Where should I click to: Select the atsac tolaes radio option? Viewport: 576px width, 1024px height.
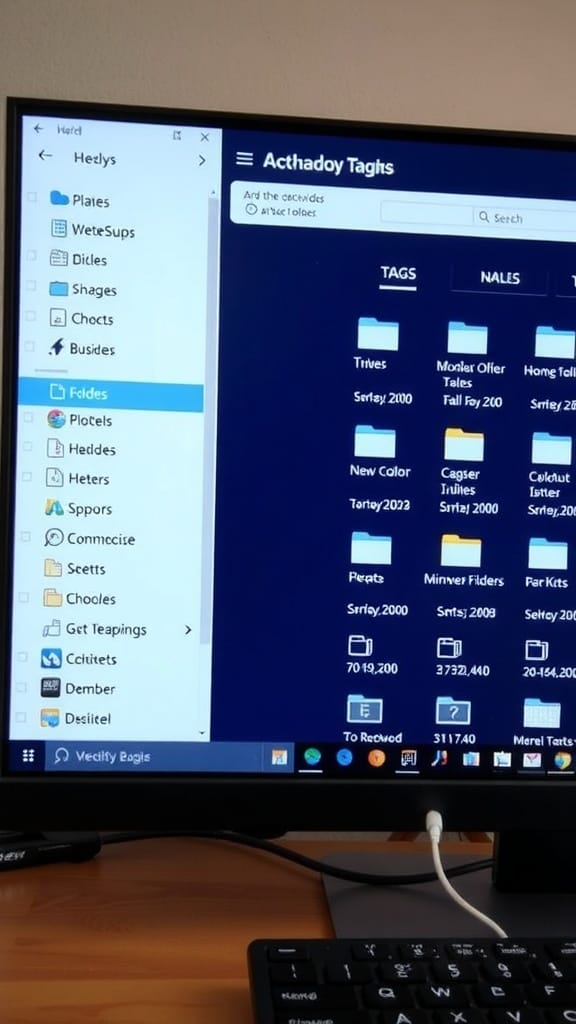click(250, 210)
